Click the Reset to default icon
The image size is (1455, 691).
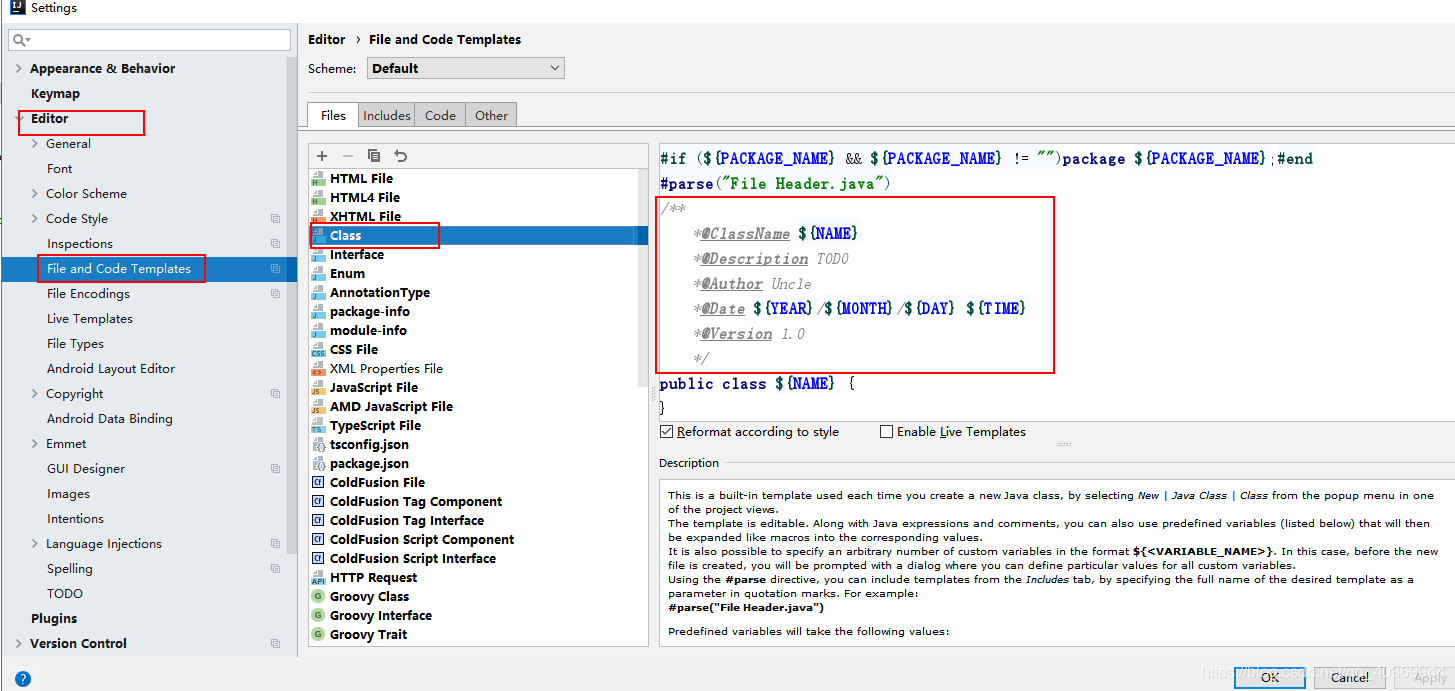tap(400, 156)
